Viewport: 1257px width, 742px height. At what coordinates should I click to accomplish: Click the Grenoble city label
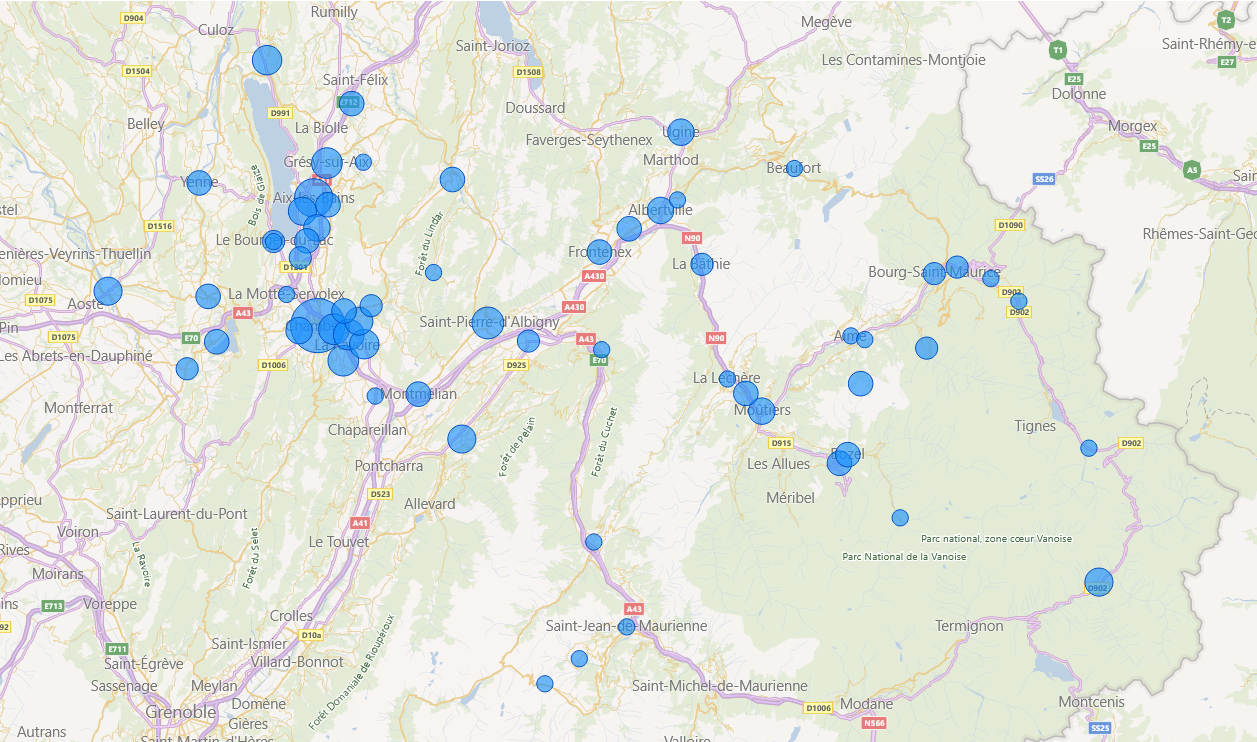pyautogui.click(x=181, y=712)
